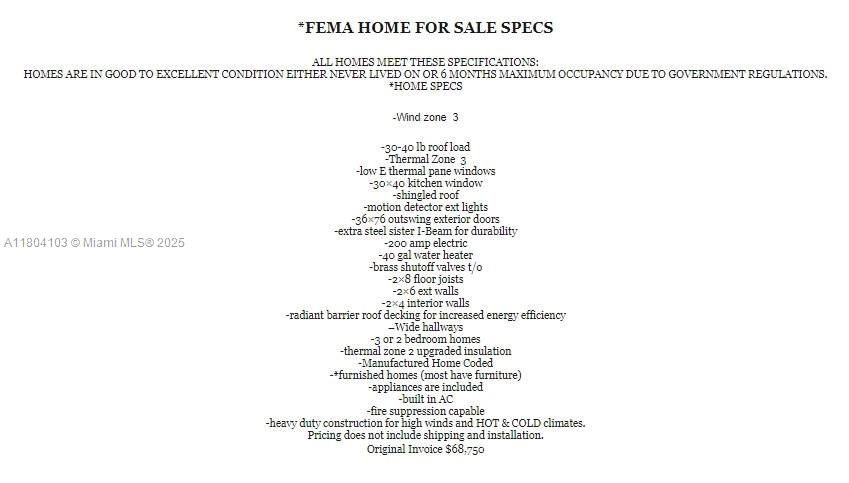Screen dimensions: 849x483
Task: Click the 'motion detector ext lights' line
Action: (x=425, y=207)
